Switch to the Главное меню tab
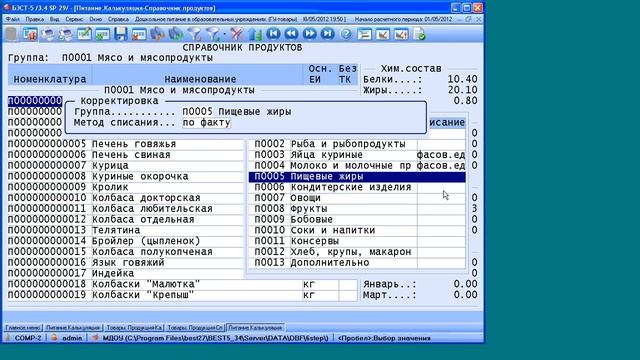This screenshot has height=360, width=640. click(23, 327)
